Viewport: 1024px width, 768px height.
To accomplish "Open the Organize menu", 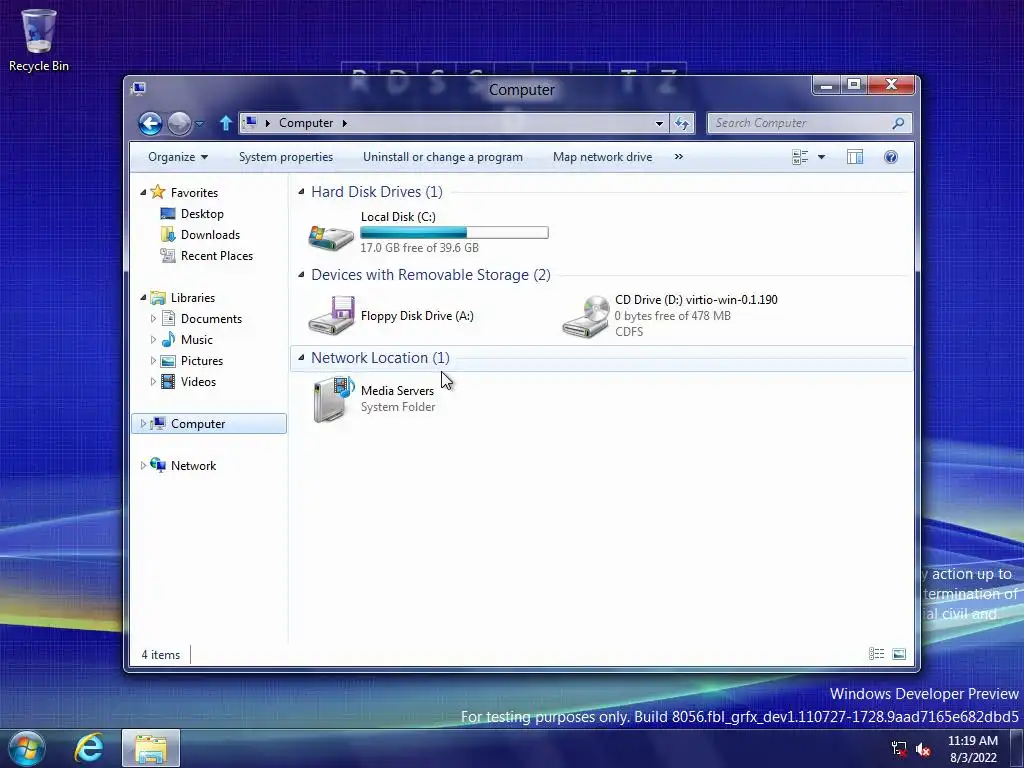I will point(178,157).
